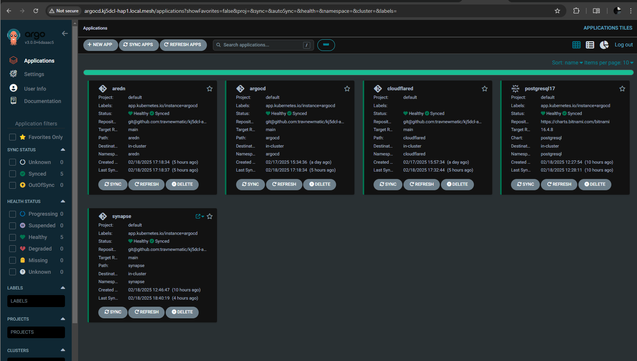The image size is (637, 361).
Task: Click the New App button
Action: [x=100, y=45]
